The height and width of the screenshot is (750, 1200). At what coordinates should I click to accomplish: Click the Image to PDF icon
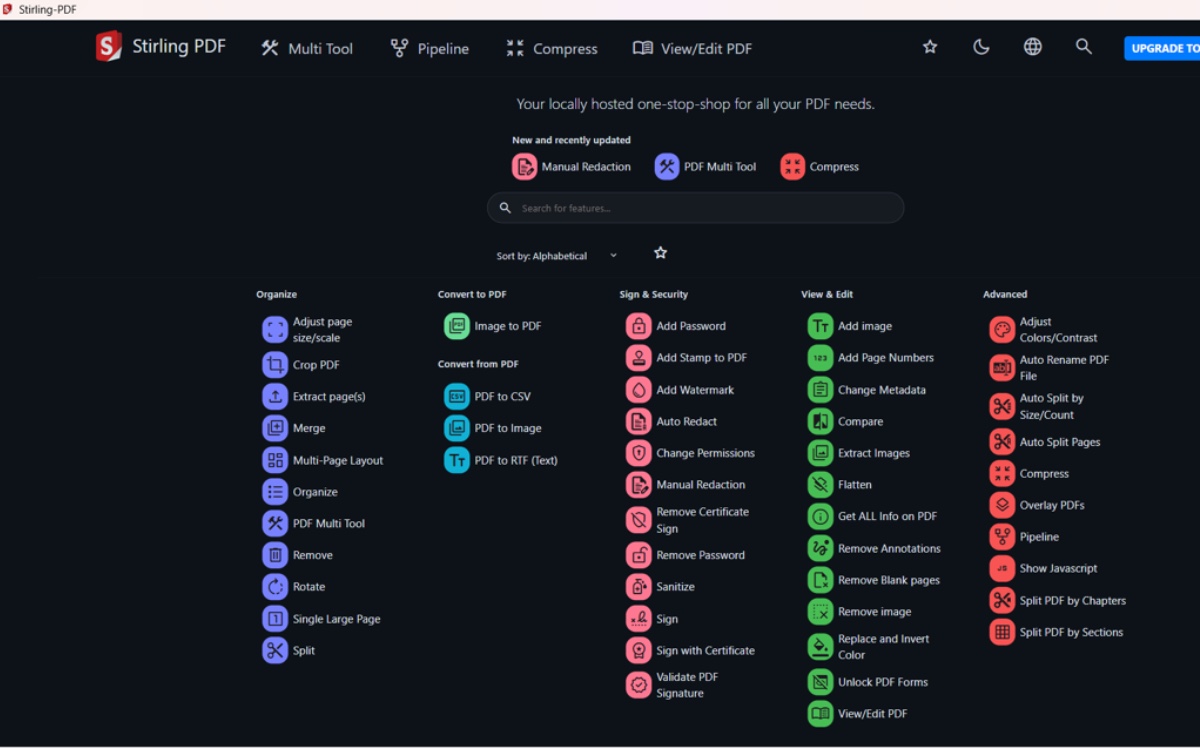[457, 326]
